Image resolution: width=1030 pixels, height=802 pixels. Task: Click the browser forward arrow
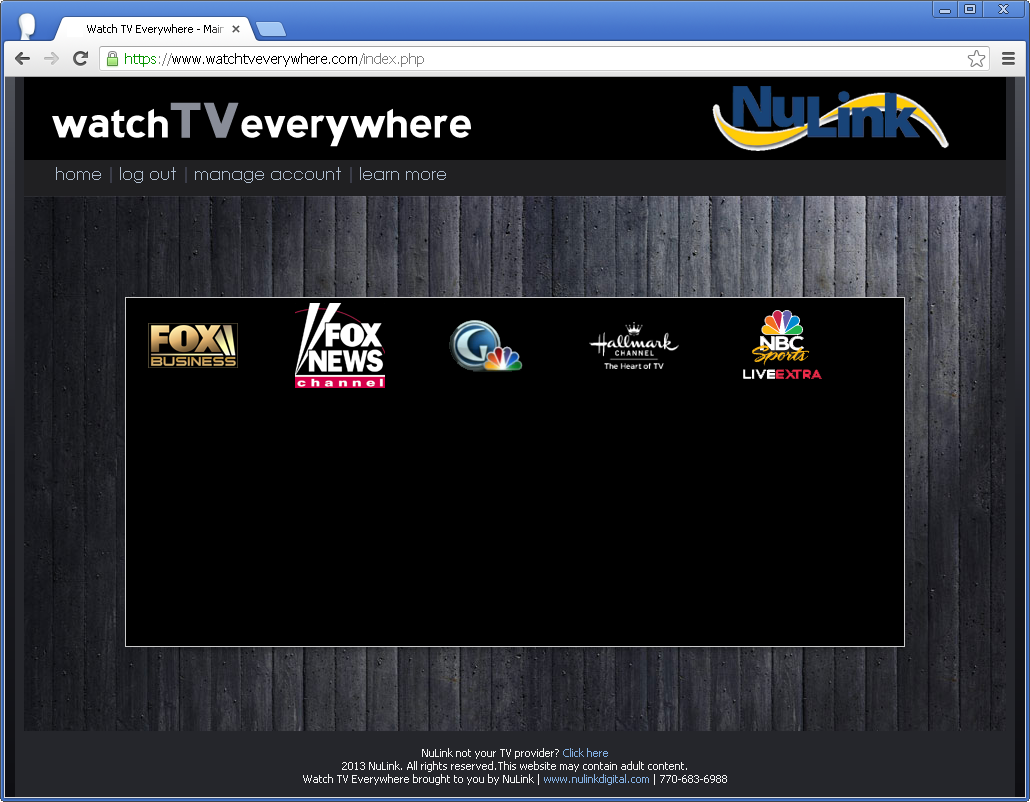(x=51, y=59)
